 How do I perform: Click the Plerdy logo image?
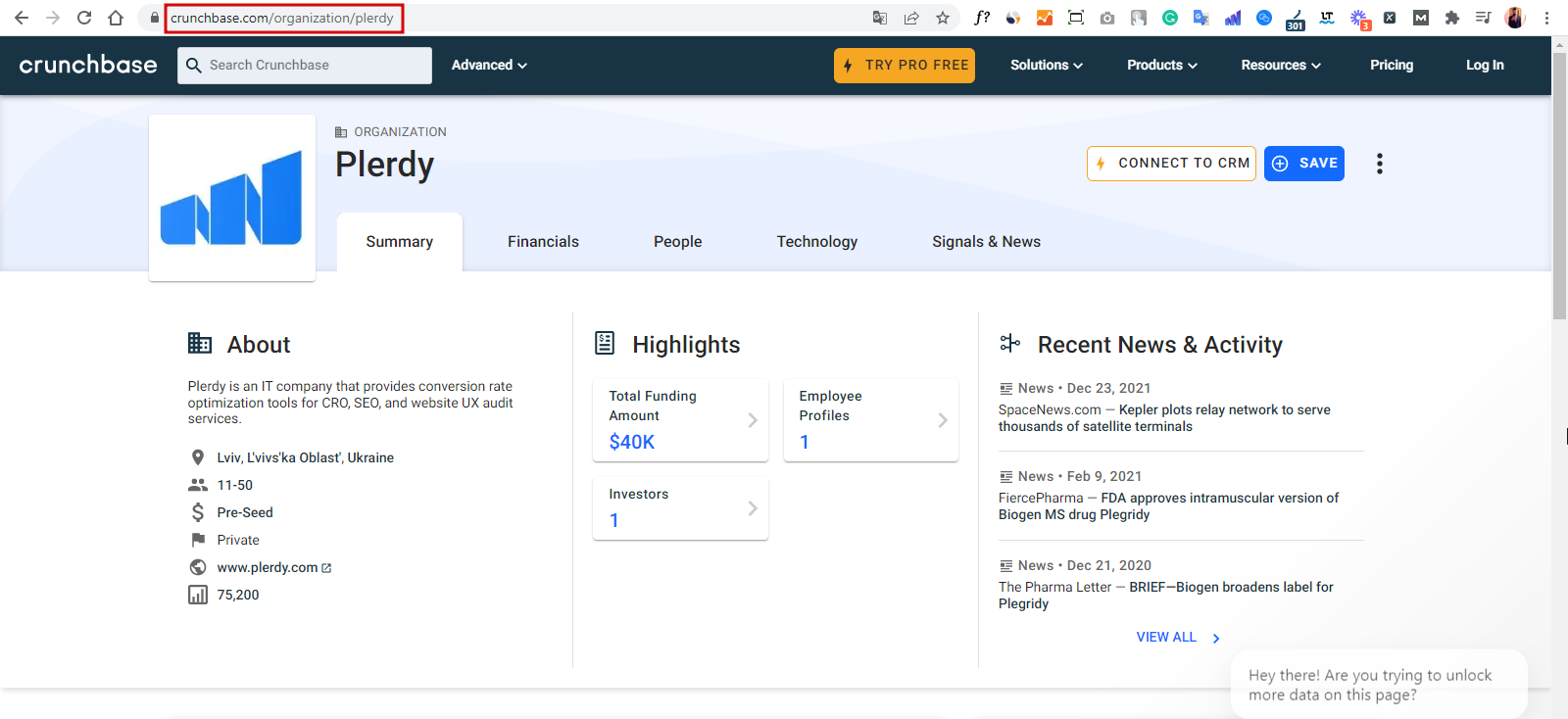(x=232, y=198)
